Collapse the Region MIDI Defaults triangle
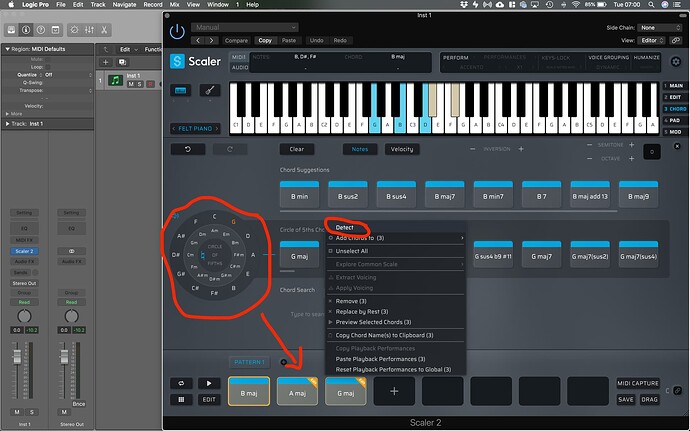This screenshot has width=690, height=431. [x=7, y=49]
